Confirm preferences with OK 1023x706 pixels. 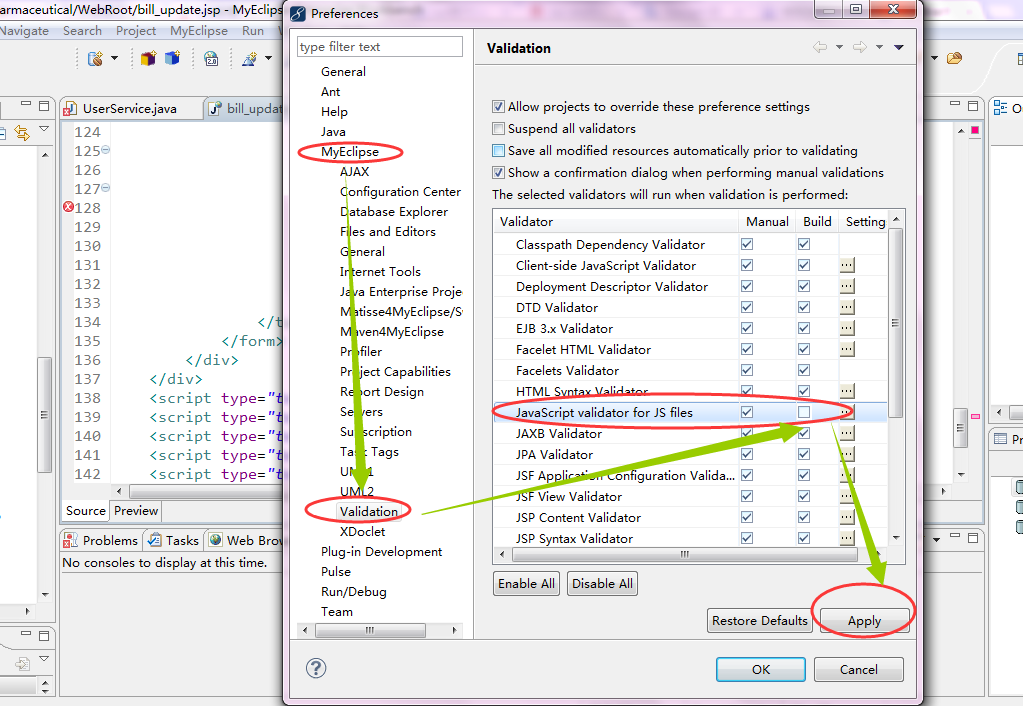click(761, 669)
